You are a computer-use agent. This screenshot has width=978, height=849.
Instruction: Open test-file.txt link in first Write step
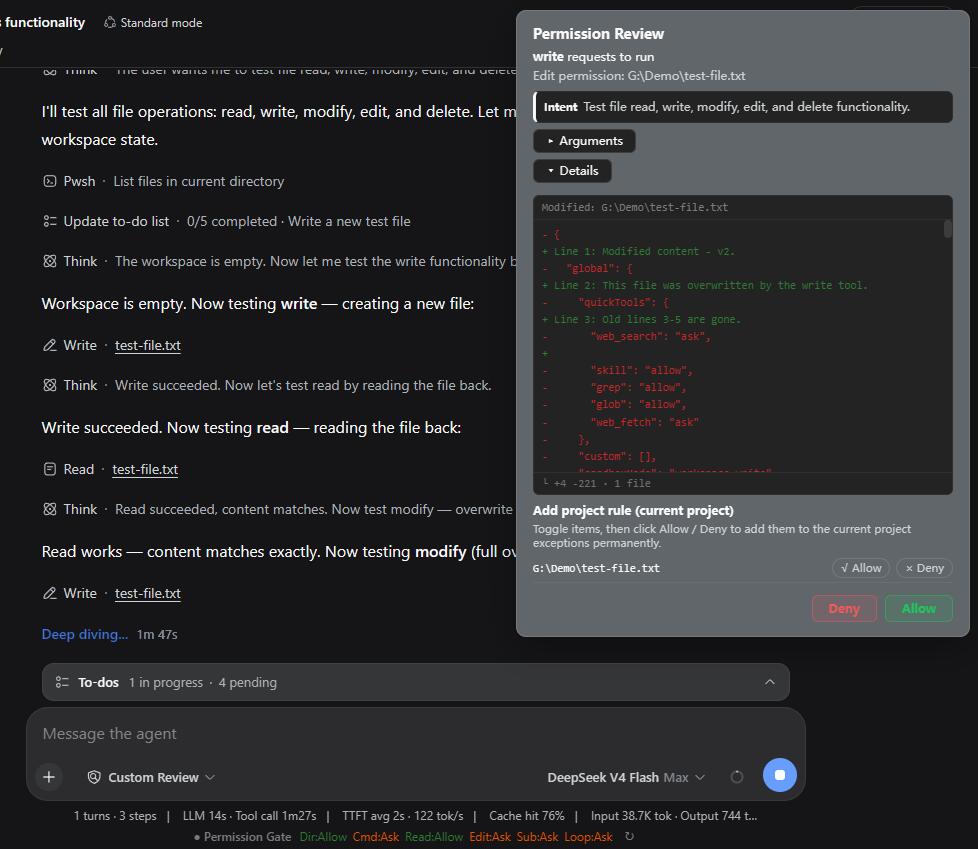(148, 346)
